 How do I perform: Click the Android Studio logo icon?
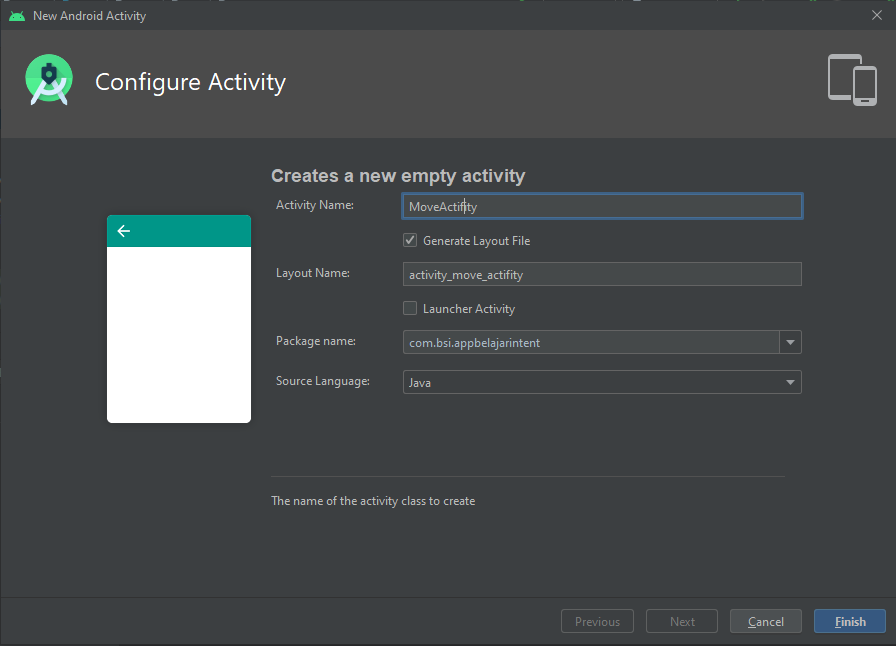point(49,80)
